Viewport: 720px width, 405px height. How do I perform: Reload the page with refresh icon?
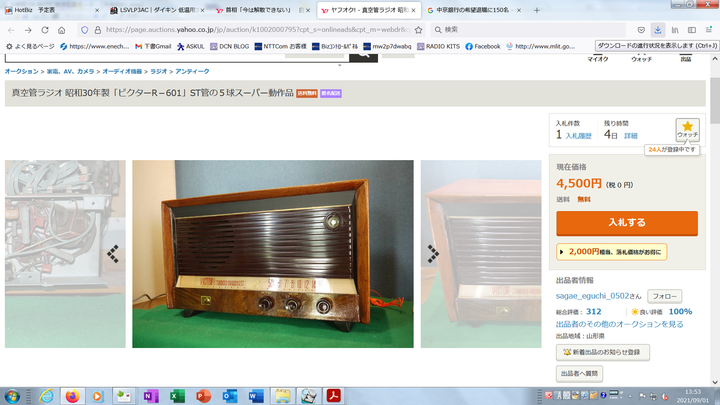tap(43, 30)
